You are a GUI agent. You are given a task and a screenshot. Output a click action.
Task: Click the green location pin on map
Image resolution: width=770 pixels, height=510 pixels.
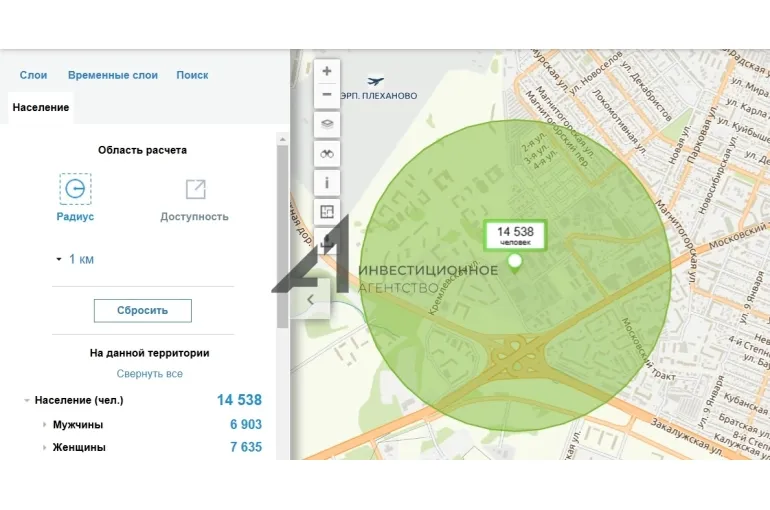(515, 263)
